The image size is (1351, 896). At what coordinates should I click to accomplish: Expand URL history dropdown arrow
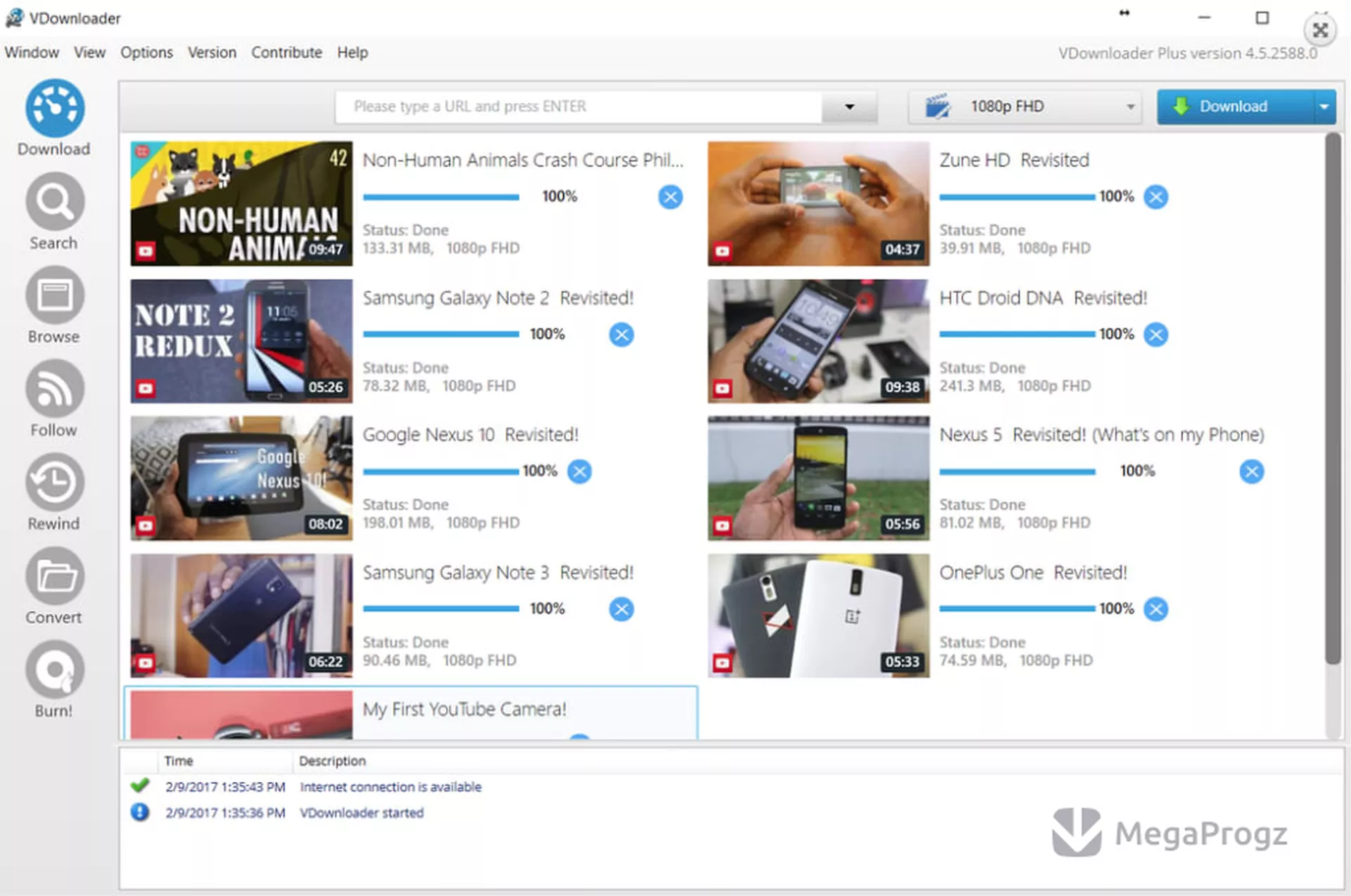click(x=849, y=107)
